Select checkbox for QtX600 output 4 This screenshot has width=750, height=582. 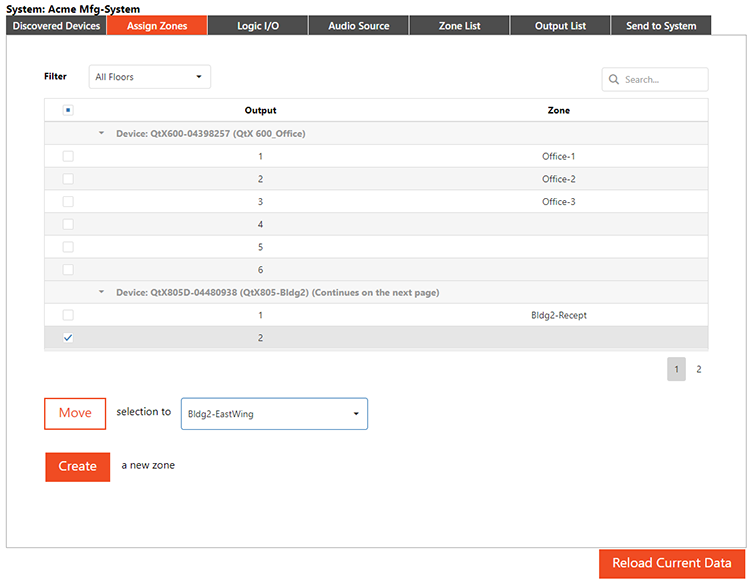[x=68, y=224]
